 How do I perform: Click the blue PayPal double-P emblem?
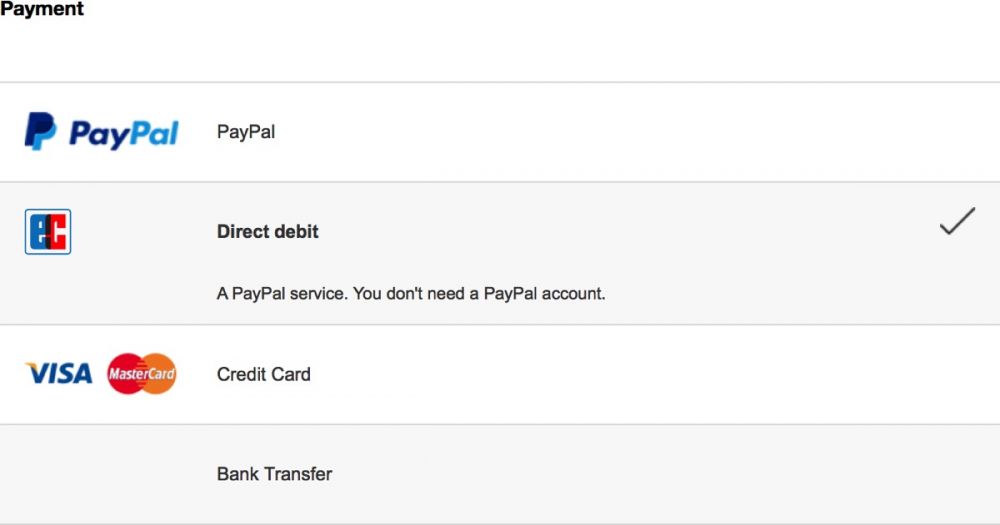click(40, 131)
